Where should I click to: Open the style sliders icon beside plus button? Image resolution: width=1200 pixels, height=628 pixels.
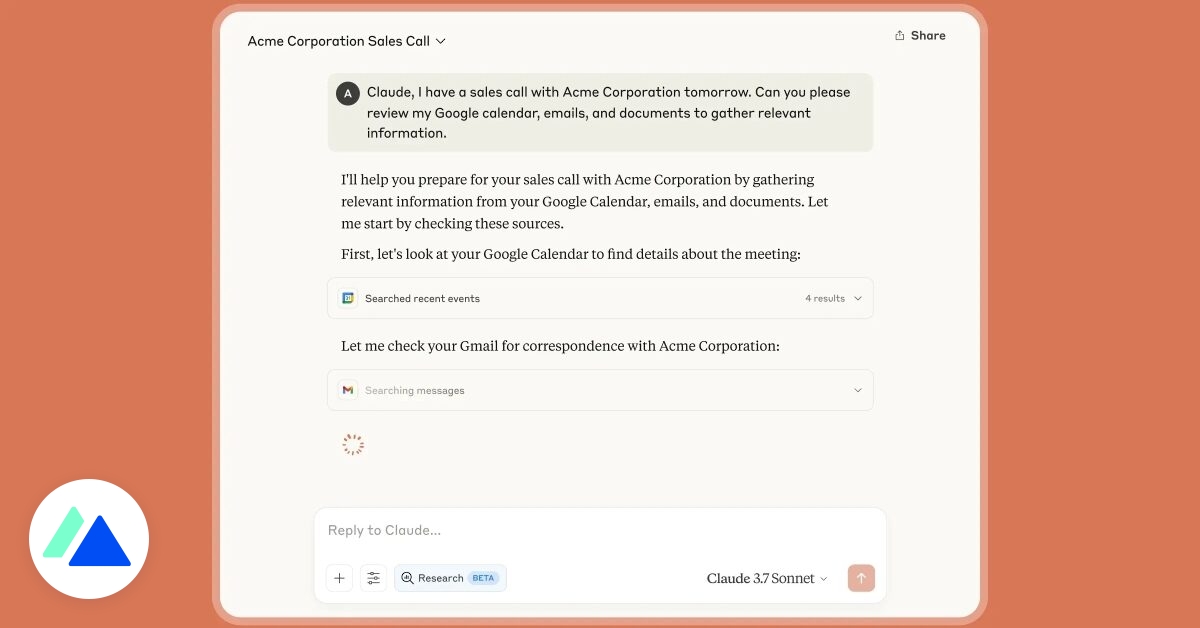click(x=373, y=578)
